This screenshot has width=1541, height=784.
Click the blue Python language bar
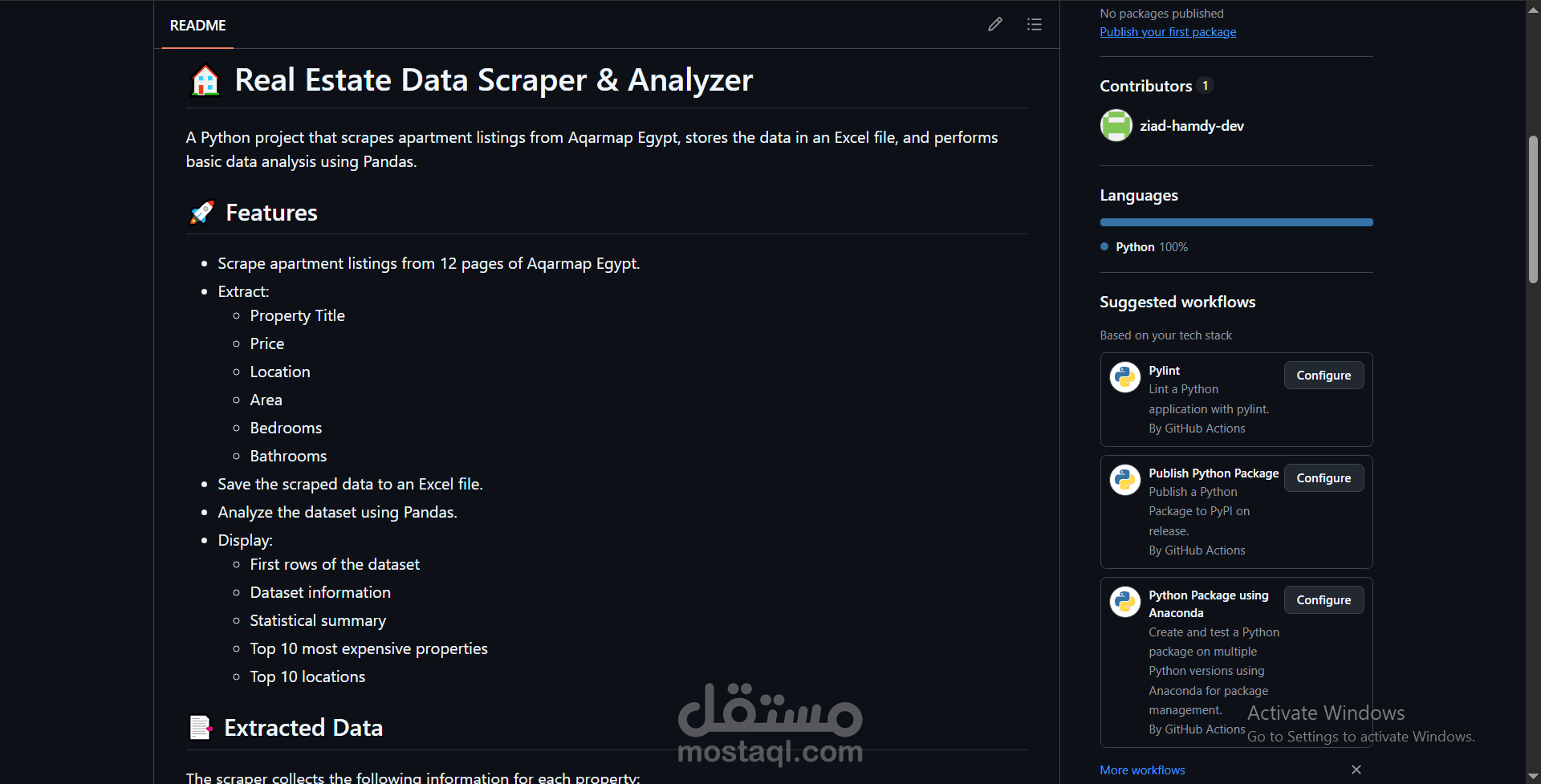[1236, 222]
